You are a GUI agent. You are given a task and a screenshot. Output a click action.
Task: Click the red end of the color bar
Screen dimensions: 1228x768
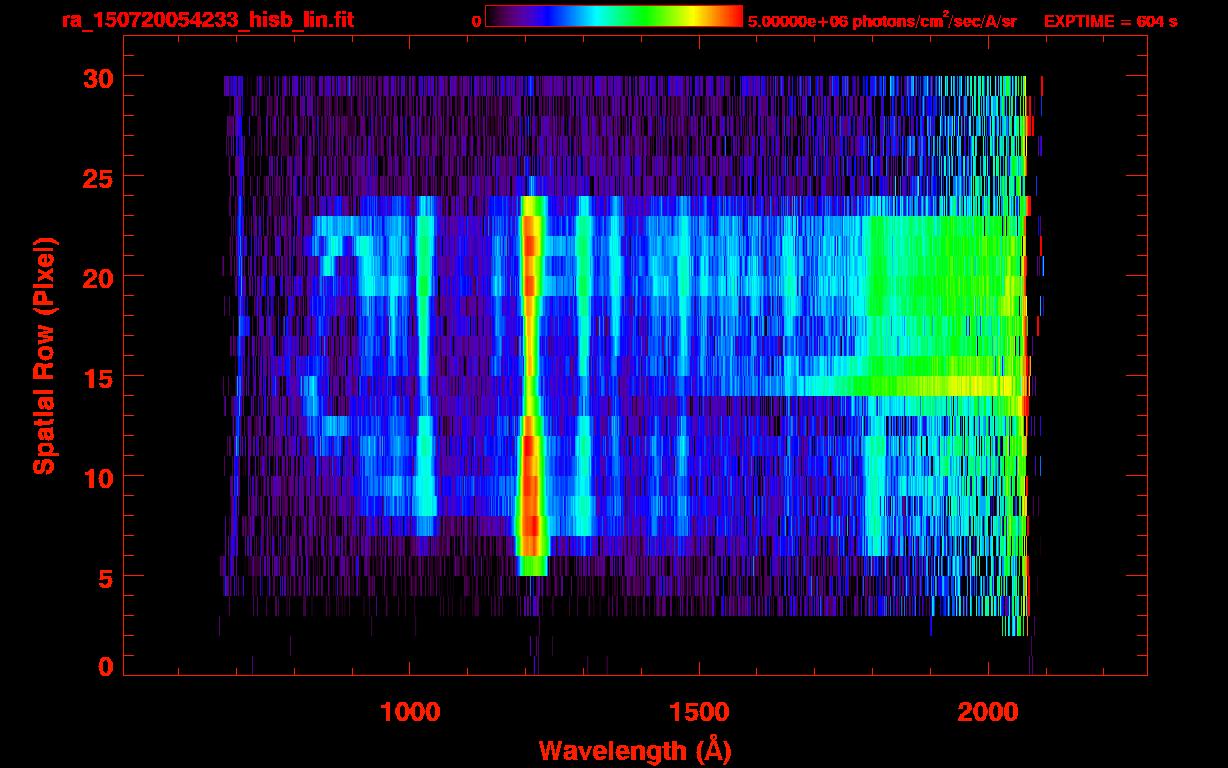[x=732, y=16]
